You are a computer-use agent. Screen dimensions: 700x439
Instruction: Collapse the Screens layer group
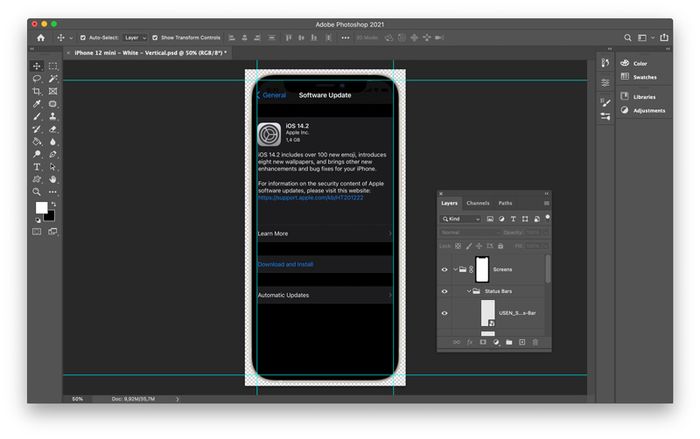[x=455, y=269]
